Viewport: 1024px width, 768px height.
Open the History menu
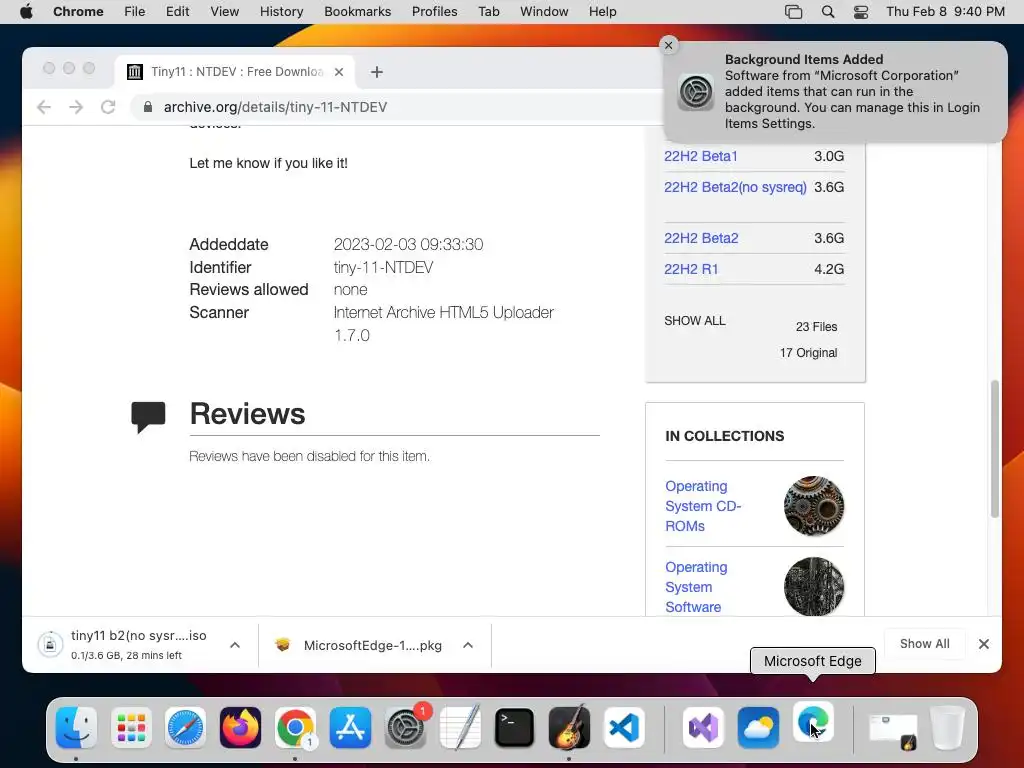tap(281, 12)
